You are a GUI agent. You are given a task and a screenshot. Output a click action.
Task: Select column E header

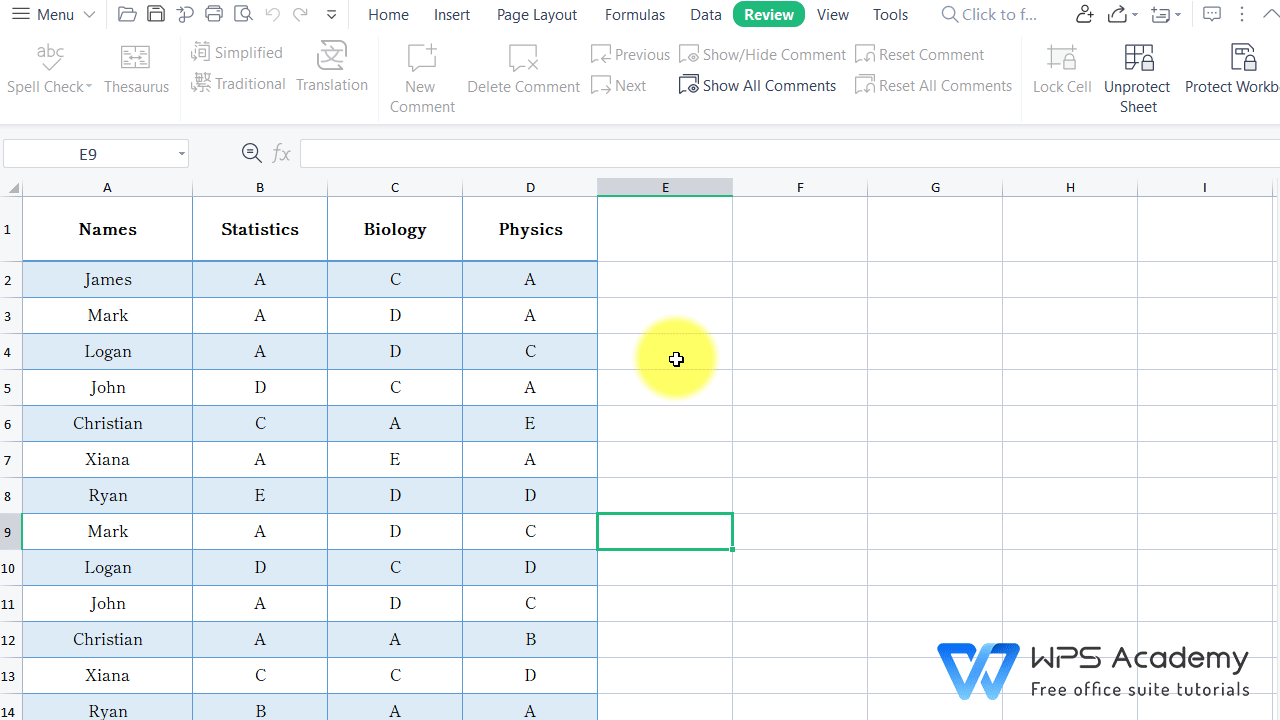coord(664,187)
